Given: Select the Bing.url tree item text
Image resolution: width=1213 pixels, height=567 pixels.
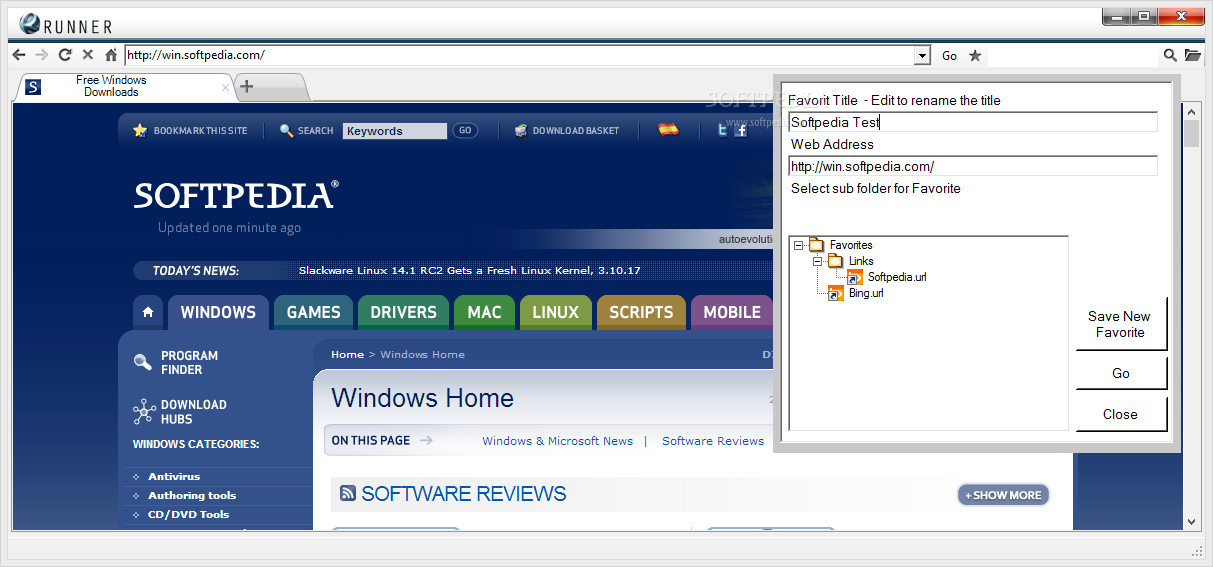Looking at the screenshot, I should [866, 293].
